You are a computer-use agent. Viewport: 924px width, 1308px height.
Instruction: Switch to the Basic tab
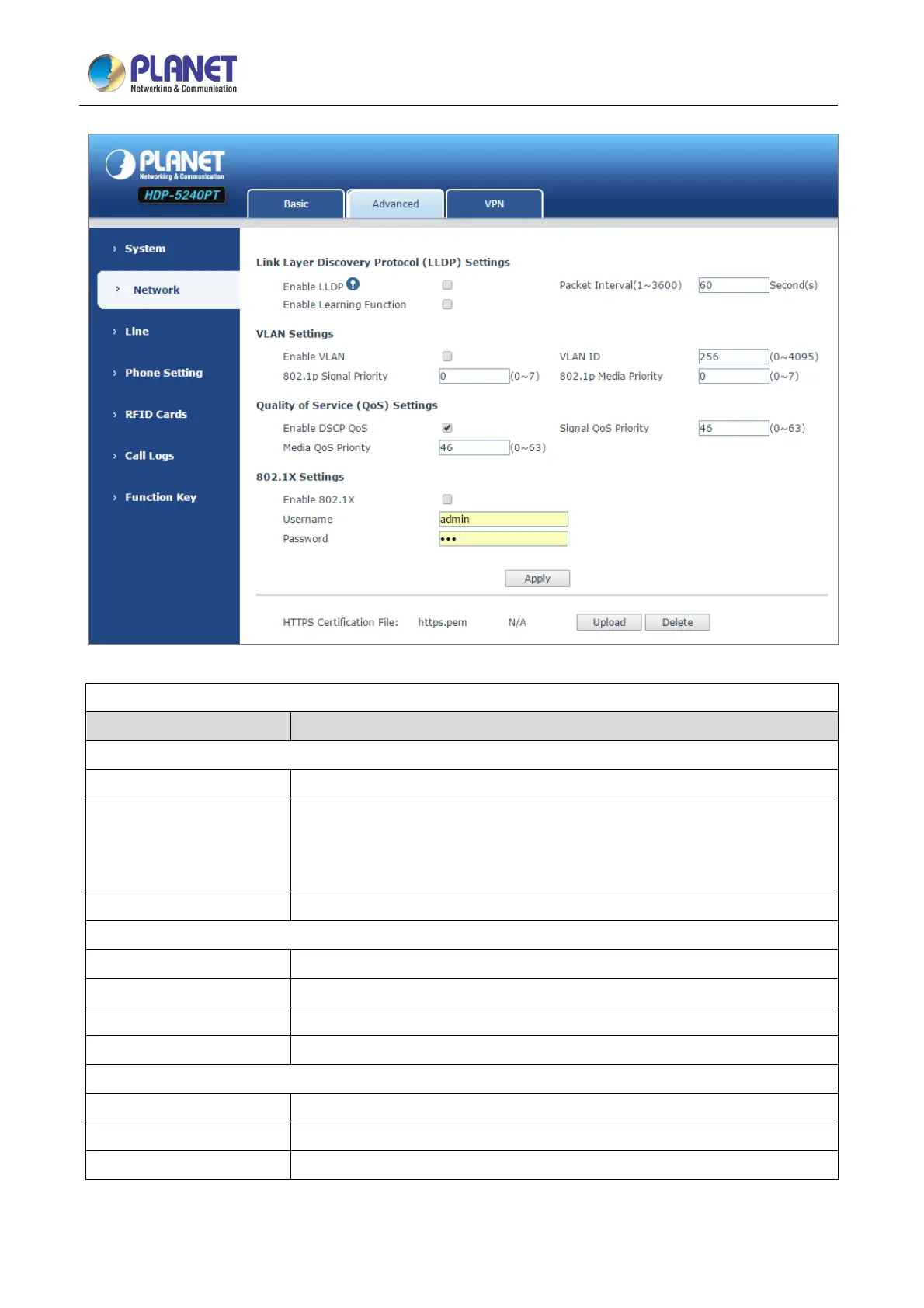click(296, 204)
